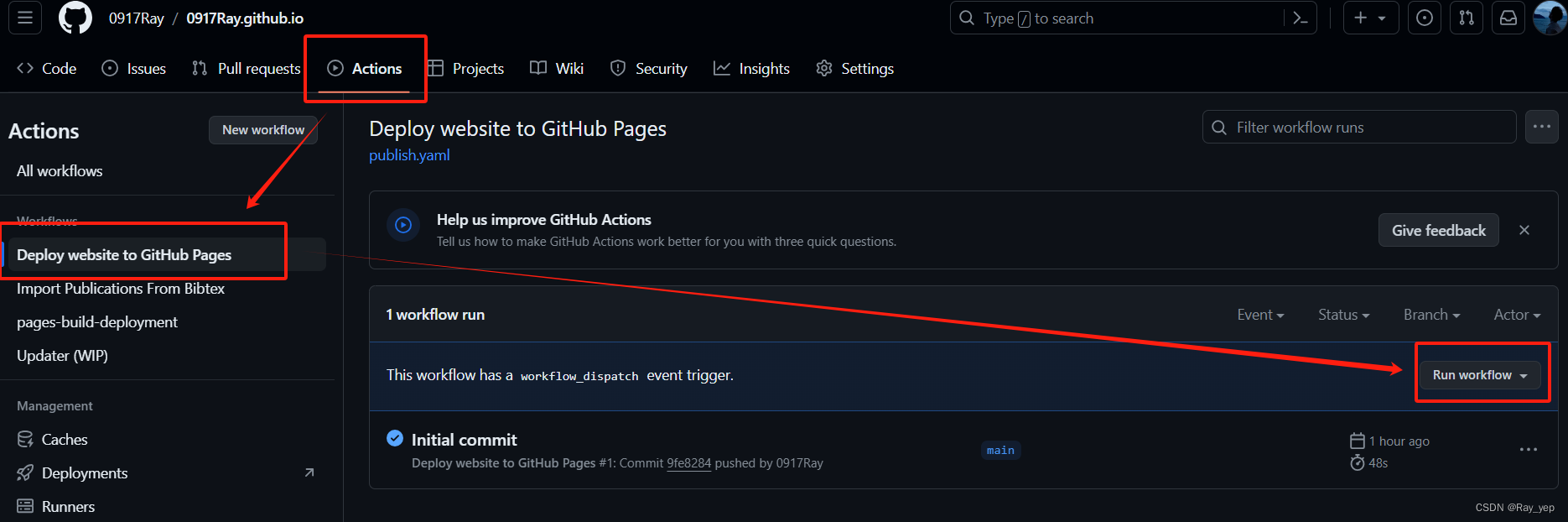The width and height of the screenshot is (1568, 522).
Task: Click the New workflow button
Action: click(x=263, y=130)
